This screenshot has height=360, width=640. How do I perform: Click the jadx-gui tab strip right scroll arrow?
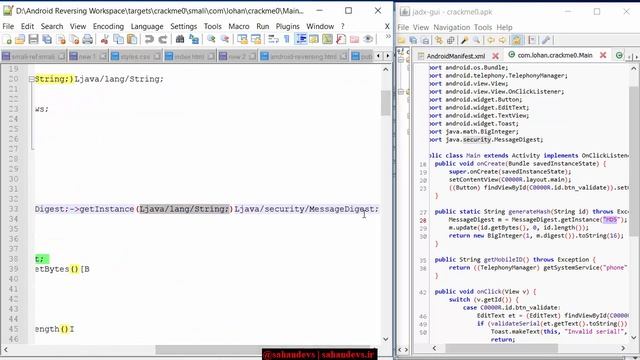pos(636,57)
